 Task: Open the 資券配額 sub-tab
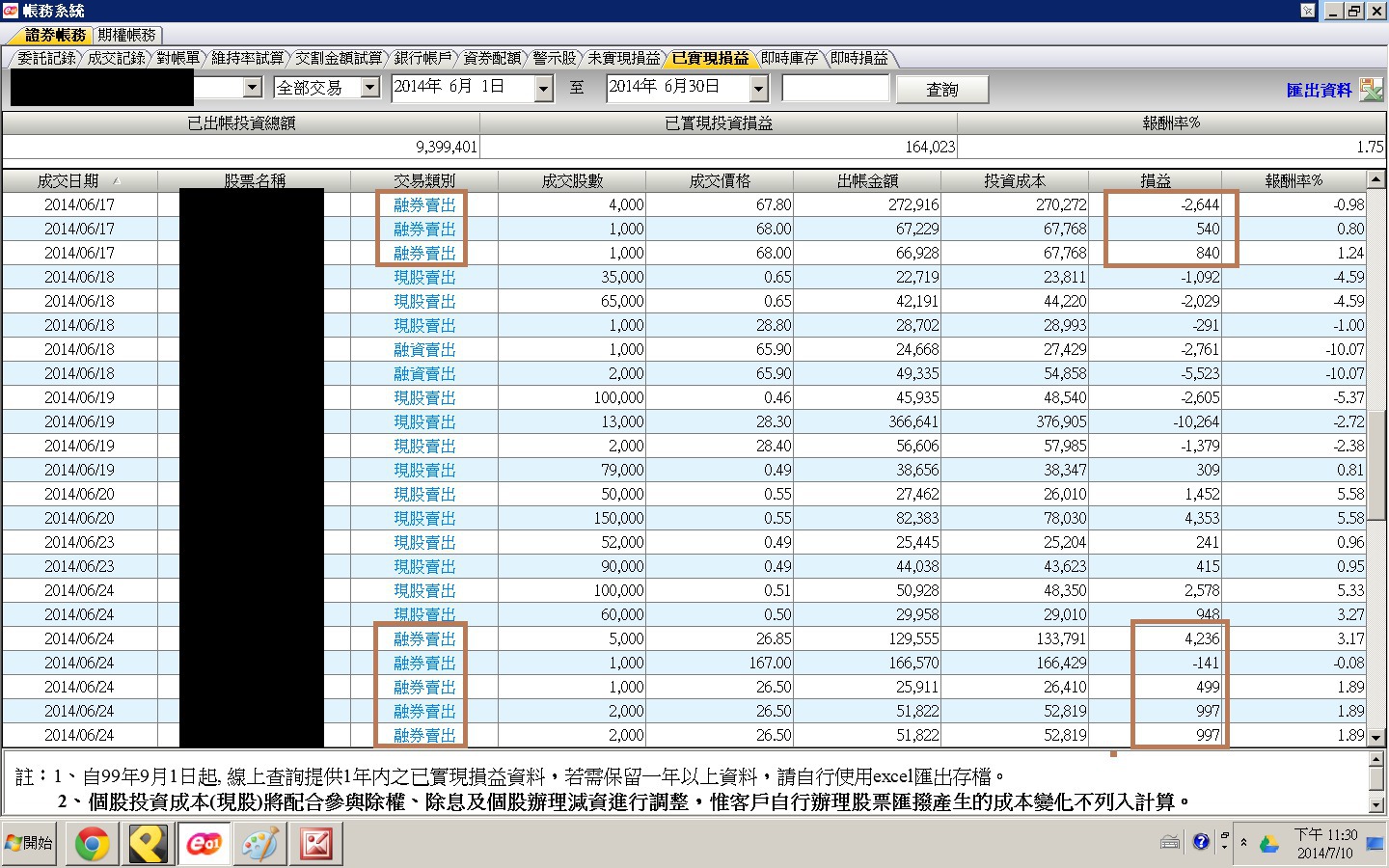(x=492, y=58)
